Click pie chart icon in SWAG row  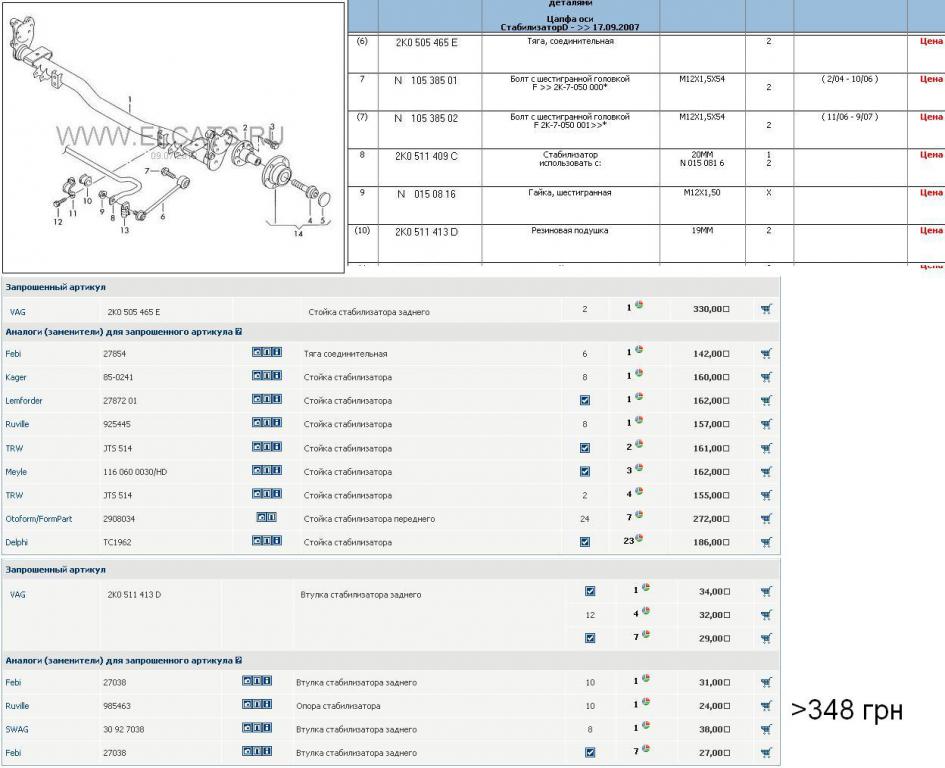click(x=645, y=725)
